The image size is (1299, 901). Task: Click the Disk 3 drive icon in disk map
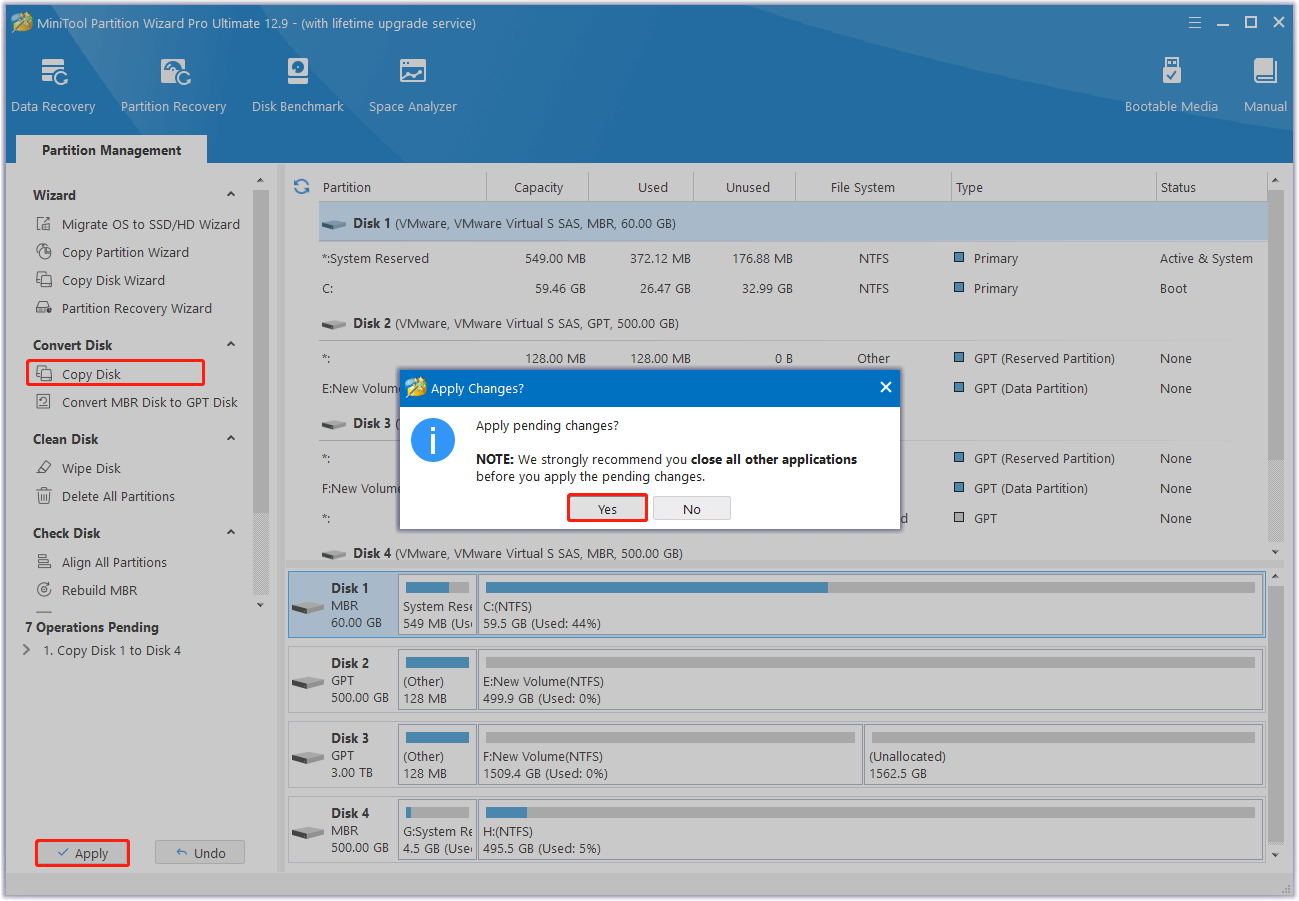point(307,756)
